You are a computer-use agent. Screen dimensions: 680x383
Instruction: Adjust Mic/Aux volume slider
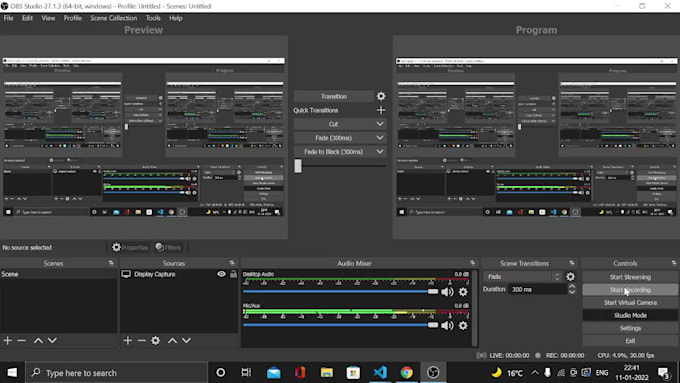point(341,325)
